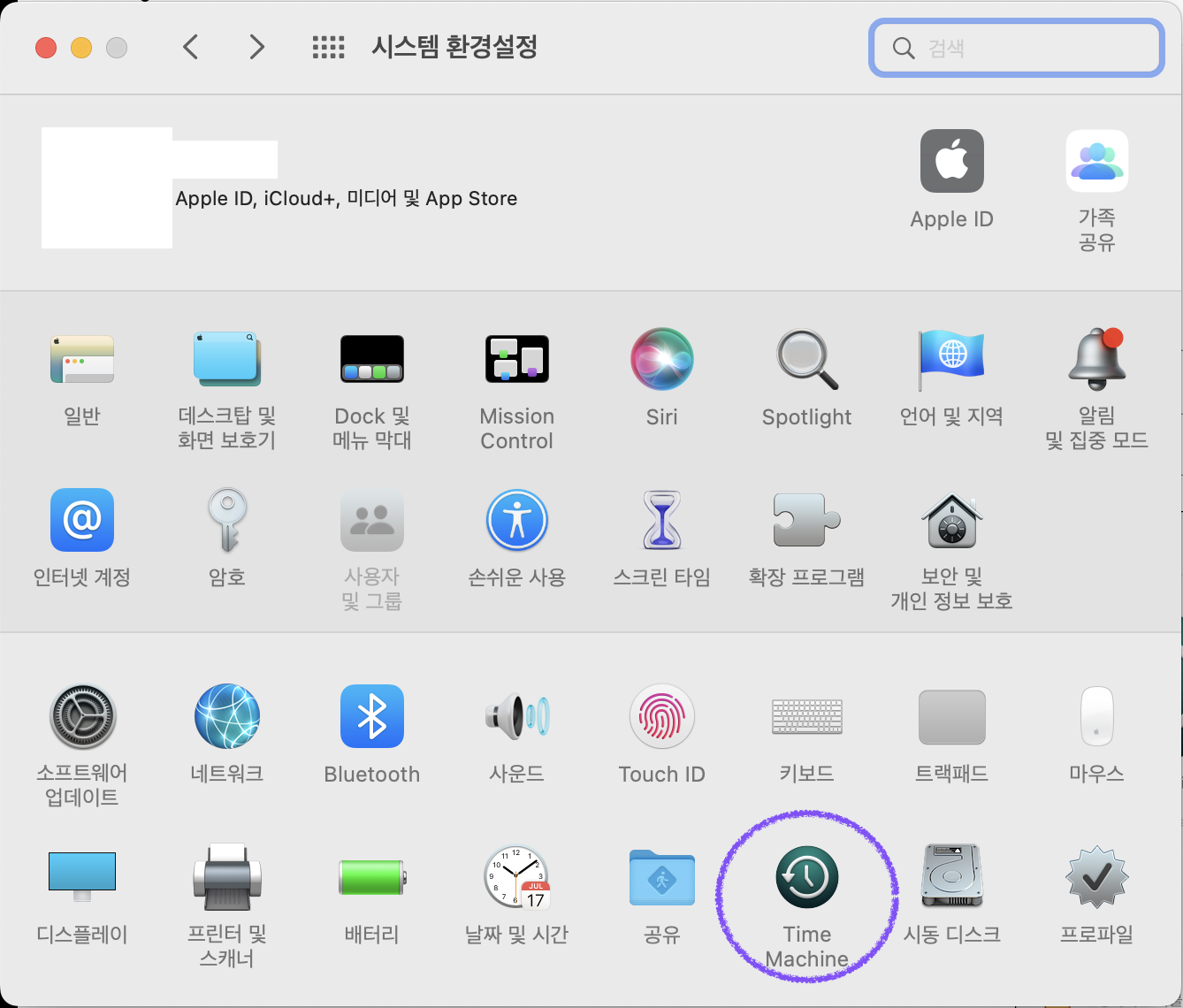Go forward with the right chevron
Screen dimensions: 1183x1008
click(256, 47)
